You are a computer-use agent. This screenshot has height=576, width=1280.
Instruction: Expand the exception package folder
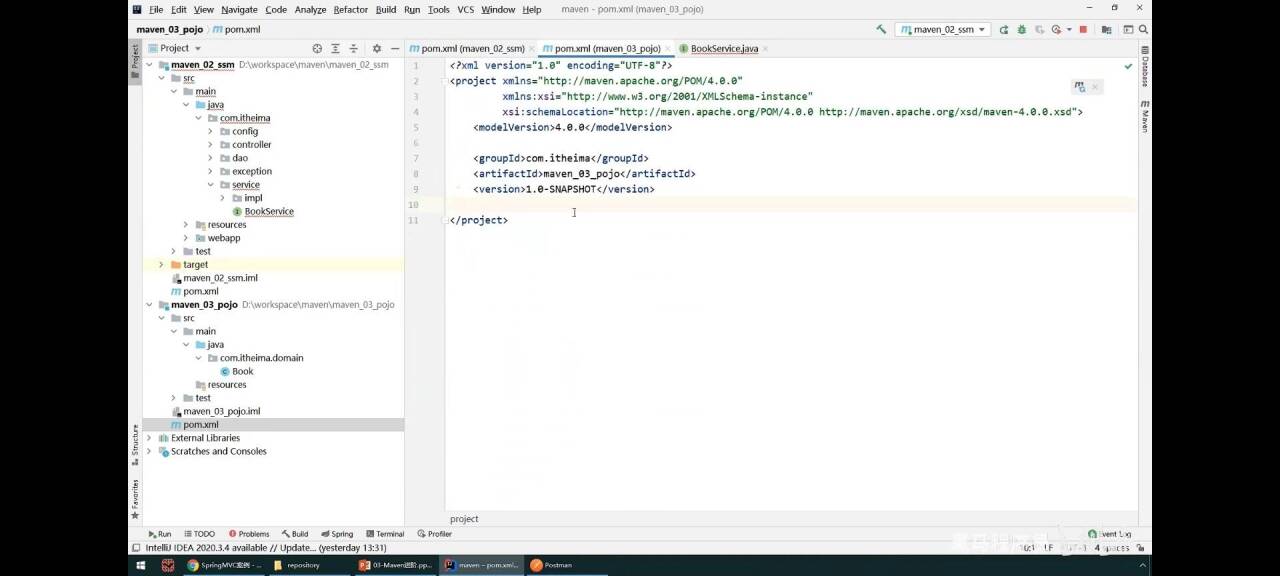coord(211,171)
